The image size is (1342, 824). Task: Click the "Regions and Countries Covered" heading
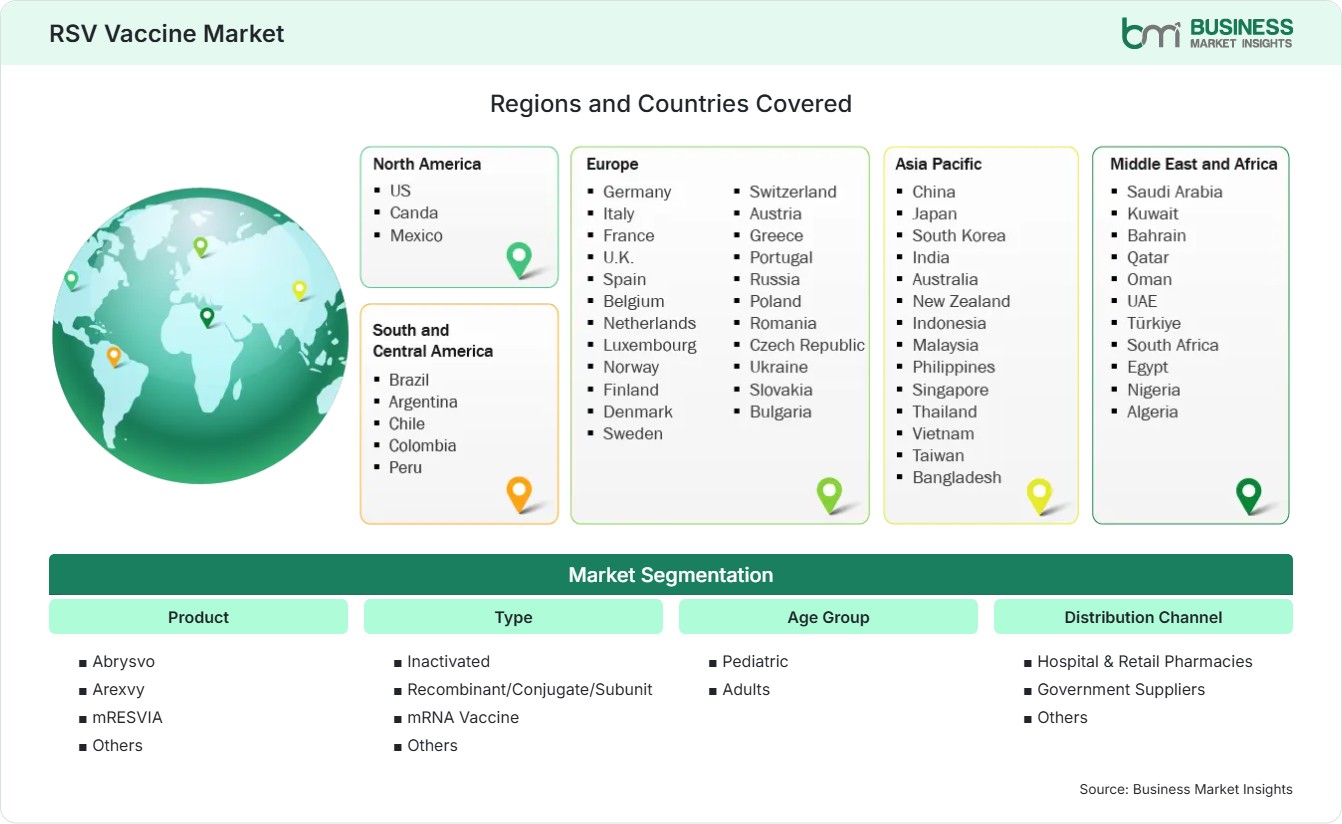coord(671,103)
